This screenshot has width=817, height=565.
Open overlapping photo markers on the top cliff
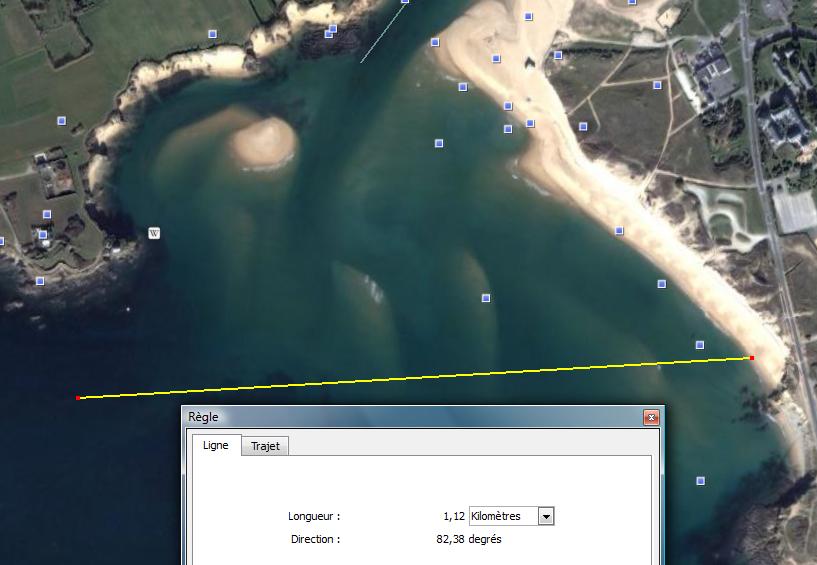[x=330, y=32]
